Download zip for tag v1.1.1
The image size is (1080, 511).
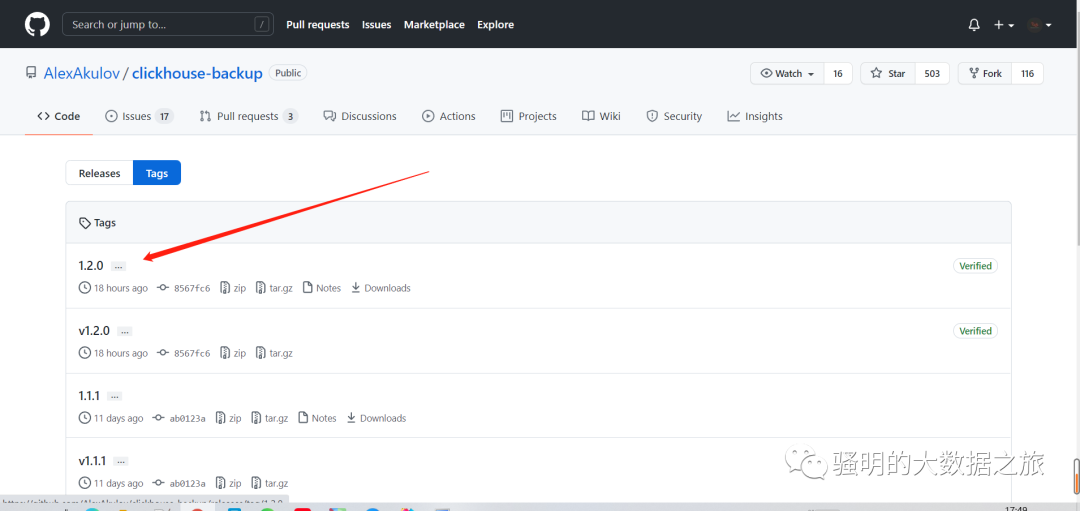(x=228, y=483)
